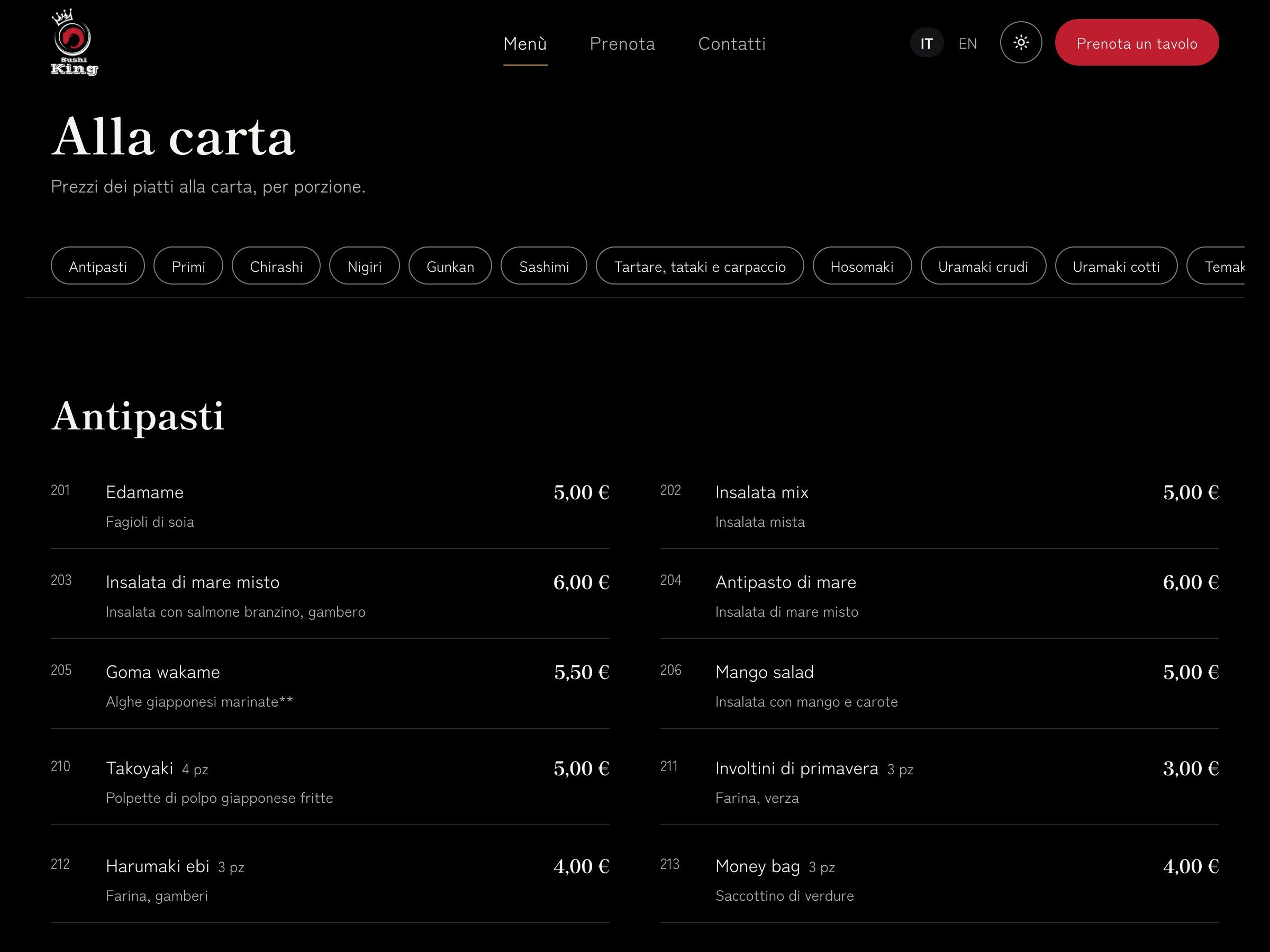Click the Prenota un tavolo button
This screenshot has height=952, width=1270.
pyautogui.click(x=1136, y=42)
